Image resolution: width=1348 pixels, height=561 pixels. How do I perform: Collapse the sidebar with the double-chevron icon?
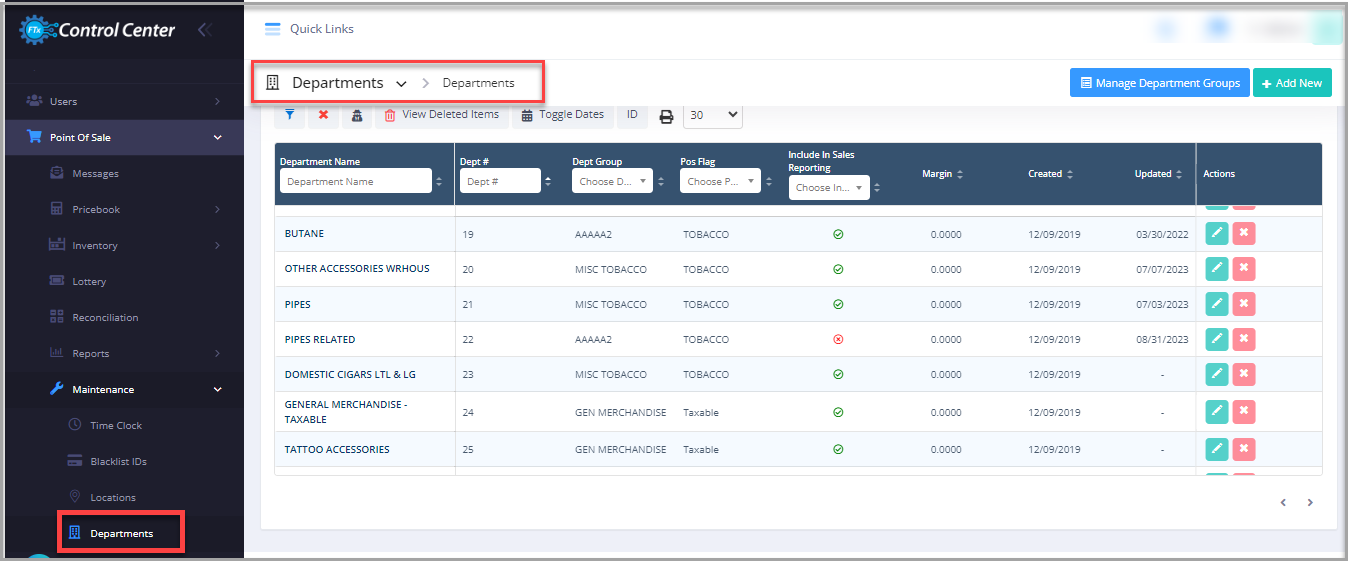coord(205,30)
